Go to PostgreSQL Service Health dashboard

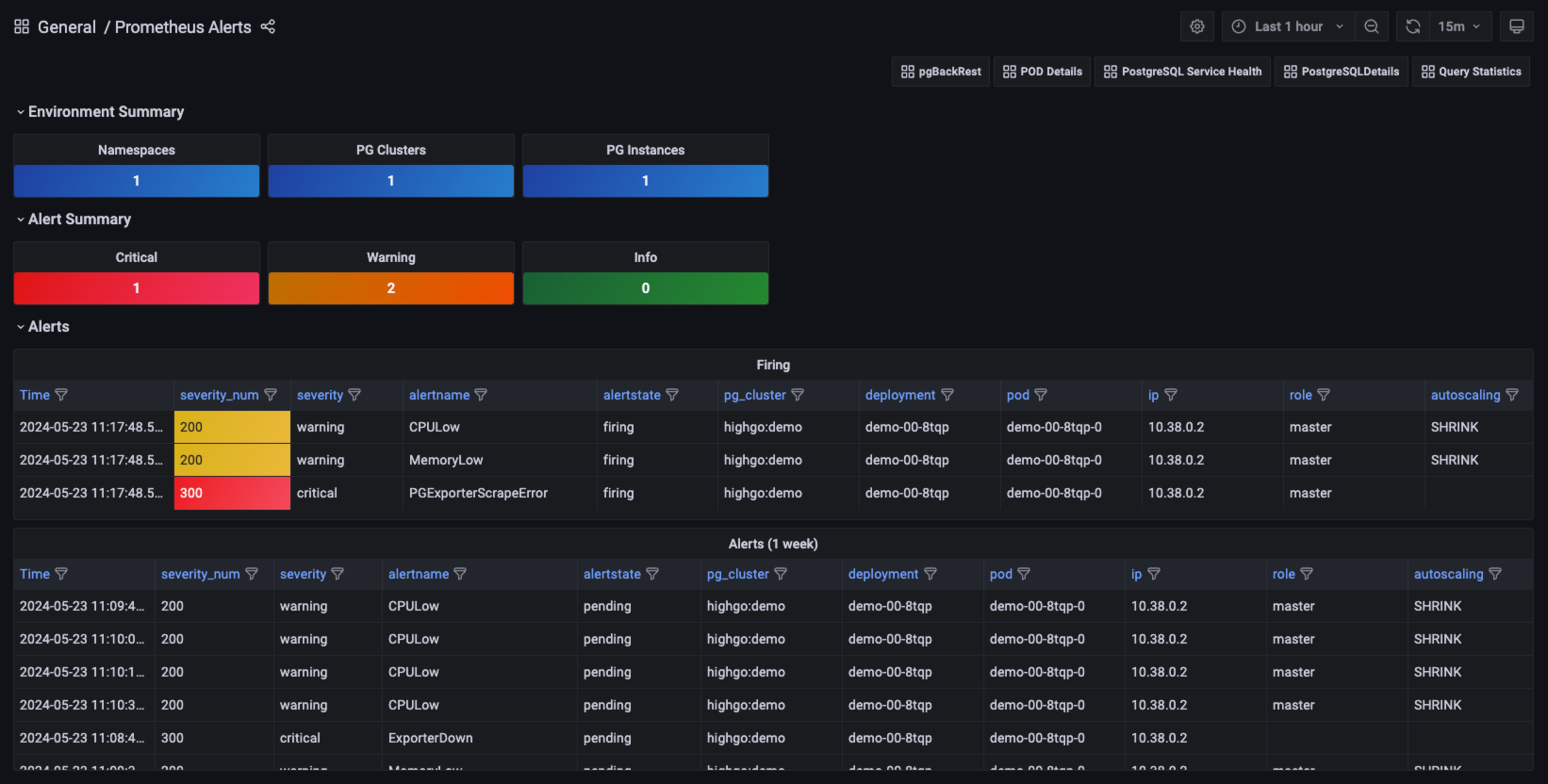pos(1182,72)
